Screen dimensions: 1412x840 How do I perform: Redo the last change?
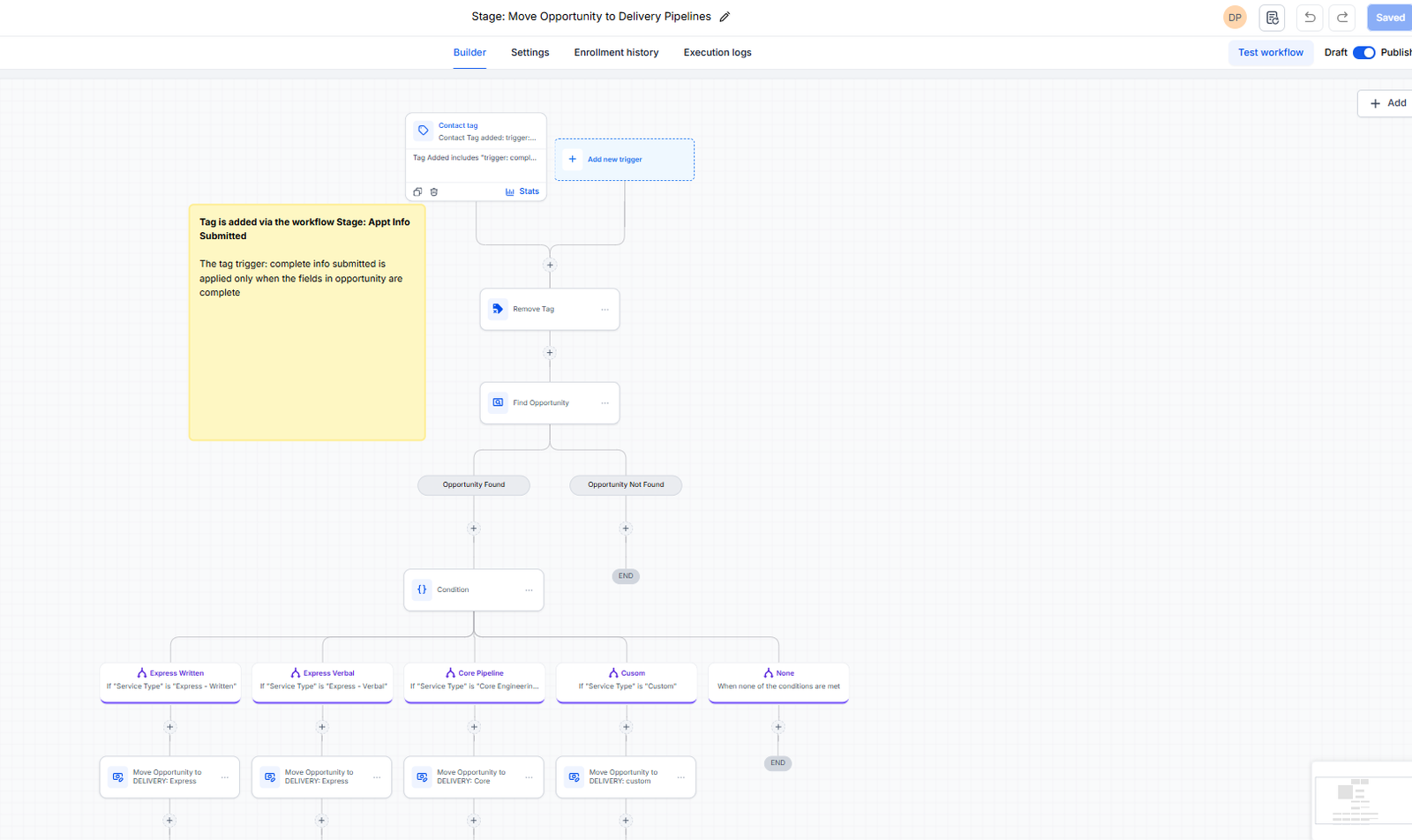pos(1342,18)
